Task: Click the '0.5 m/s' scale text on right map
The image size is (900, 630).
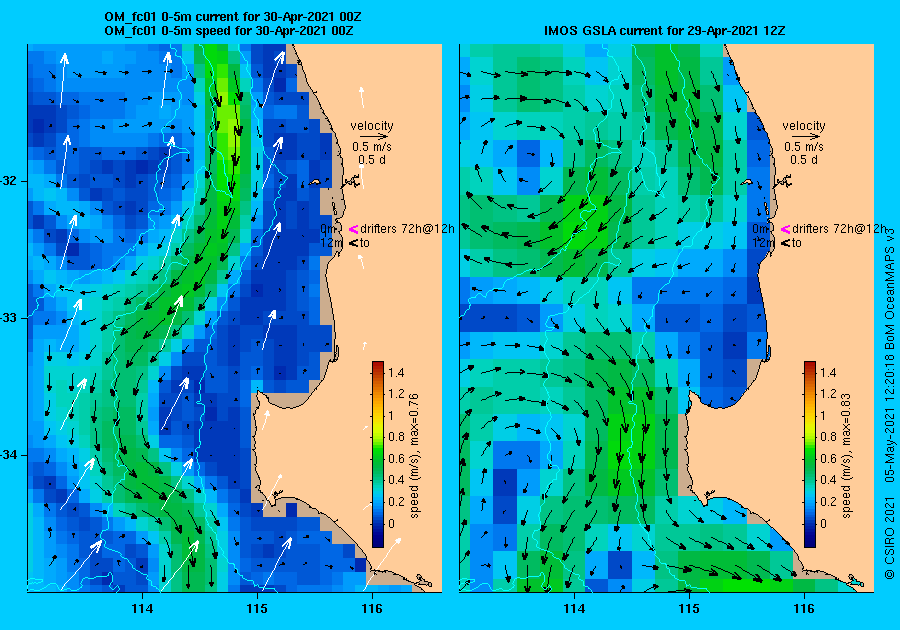Action: click(x=804, y=147)
